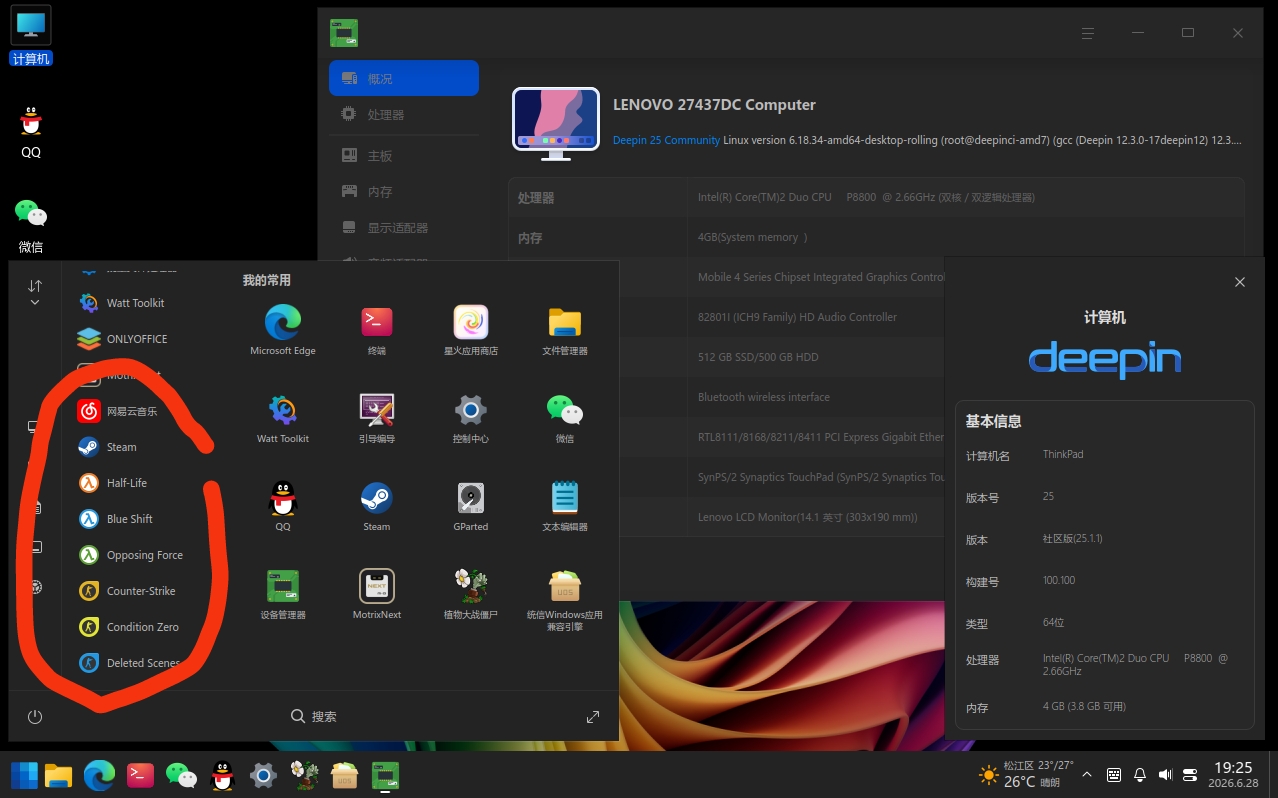
Task: Open the volume control in tray
Action: pyautogui.click(x=1165, y=775)
